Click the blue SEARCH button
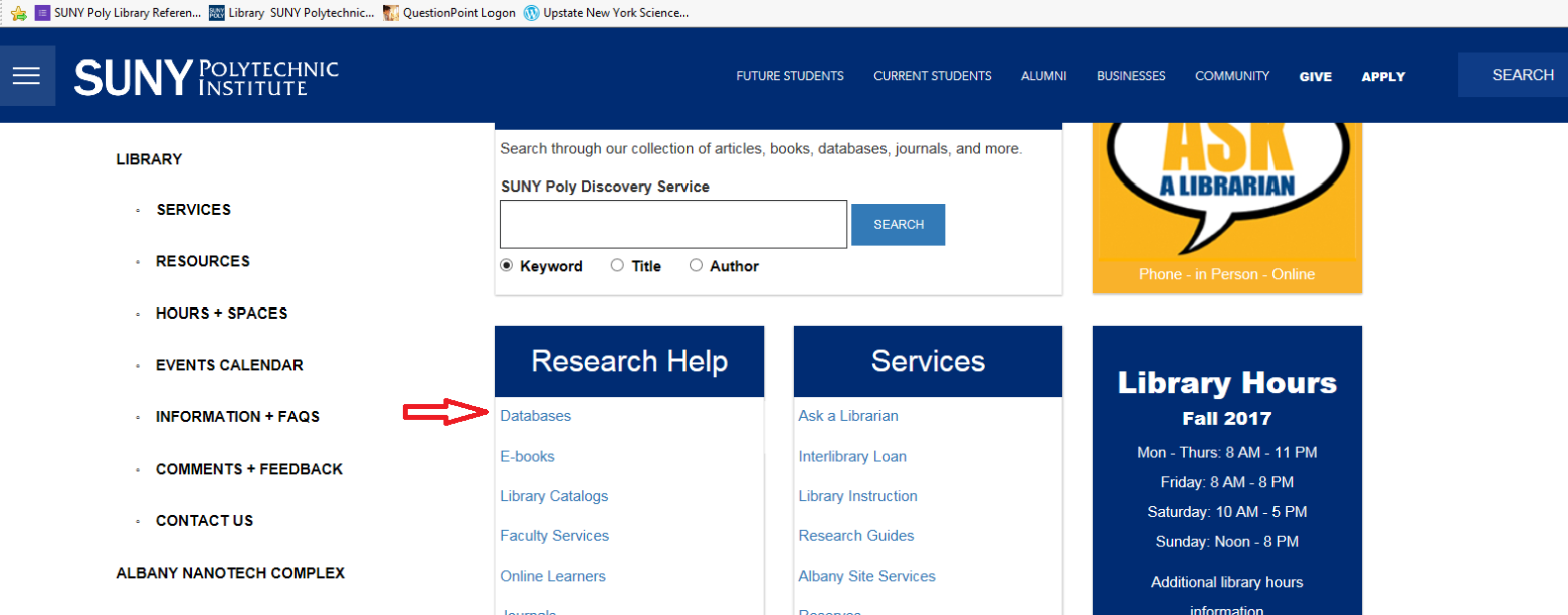1568x615 pixels. pyautogui.click(x=898, y=225)
